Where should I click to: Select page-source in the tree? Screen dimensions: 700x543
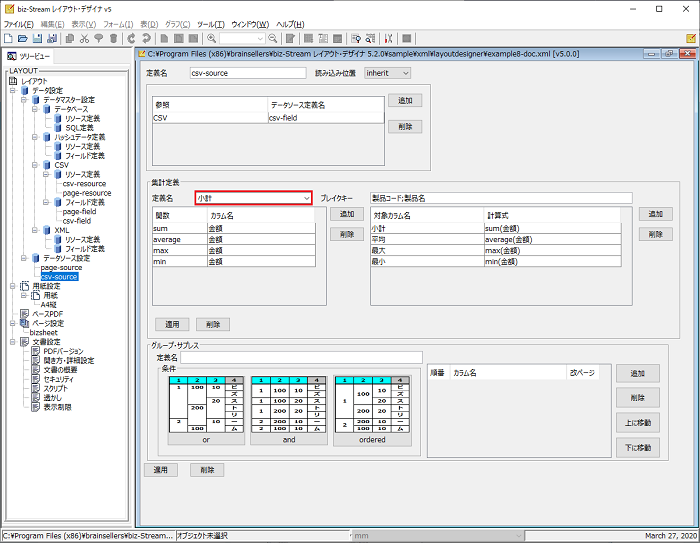[x=61, y=267]
